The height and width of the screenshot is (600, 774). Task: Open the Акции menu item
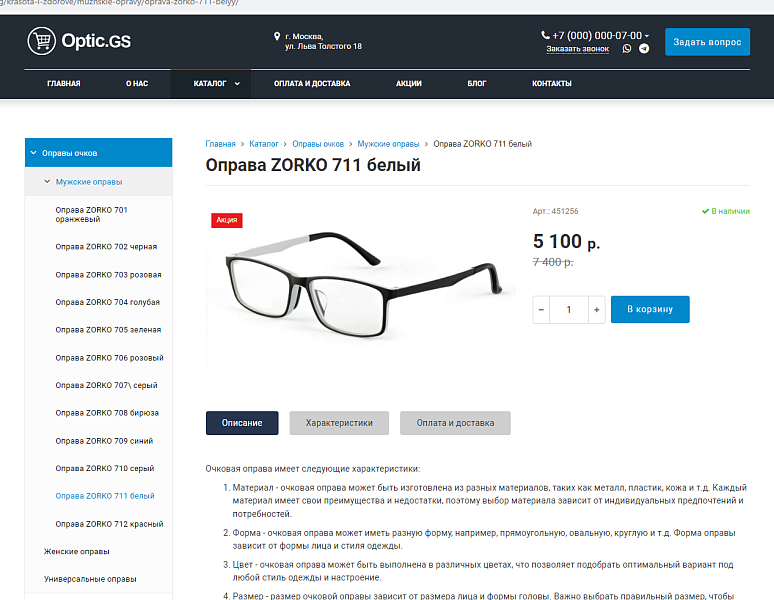408,84
